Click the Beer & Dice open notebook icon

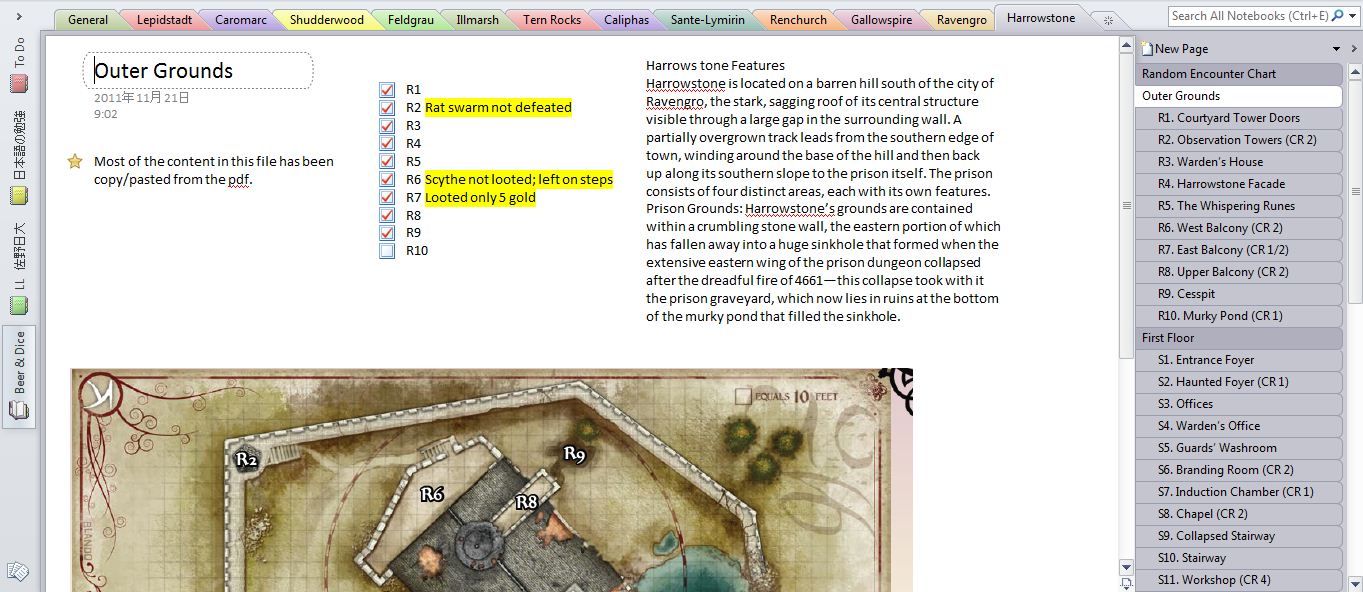pyautogui.click(x=18, y=409)
